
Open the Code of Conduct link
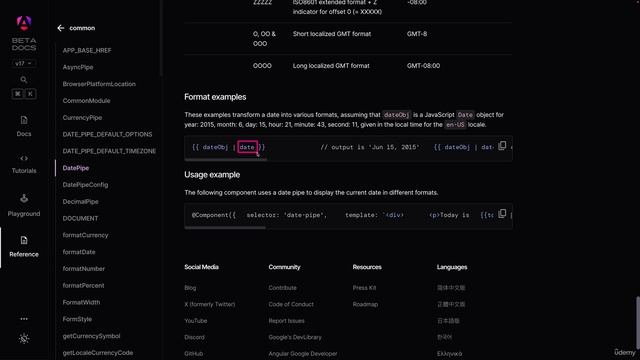pos(291,304)
